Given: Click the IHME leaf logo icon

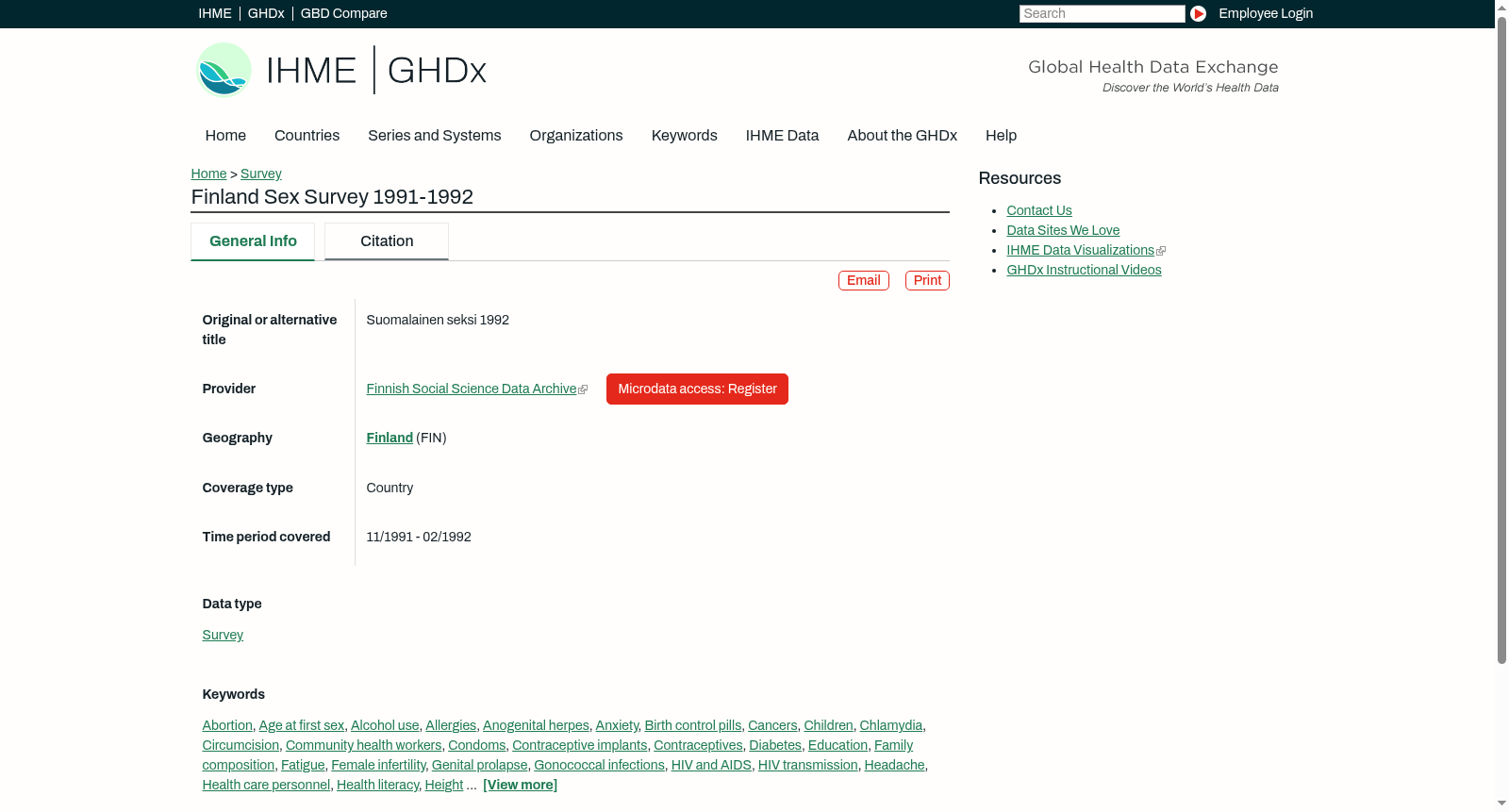Looking at the screenshot, I should pyautogui.click(x=224, y=70).
